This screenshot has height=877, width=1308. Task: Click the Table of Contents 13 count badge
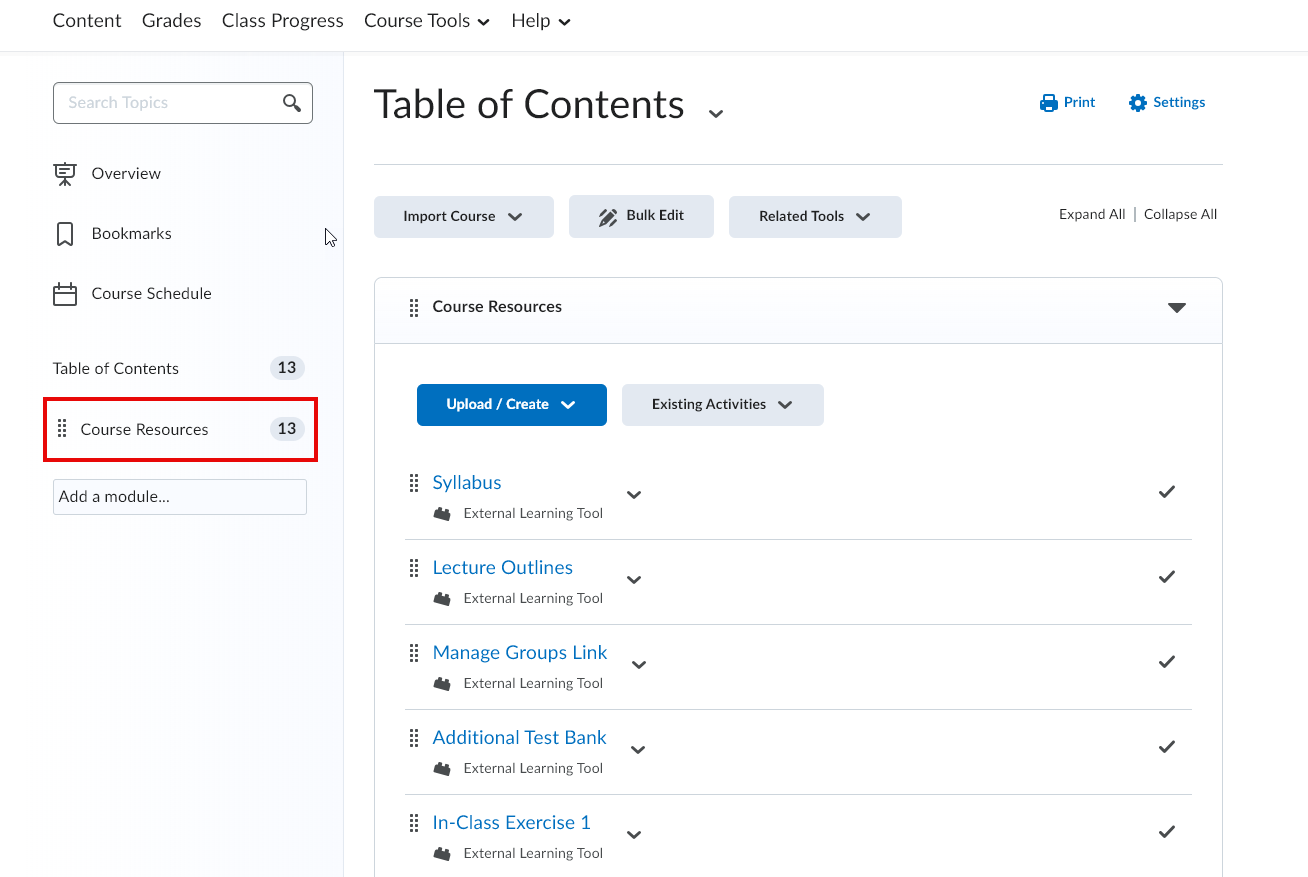tap(287, 368)
